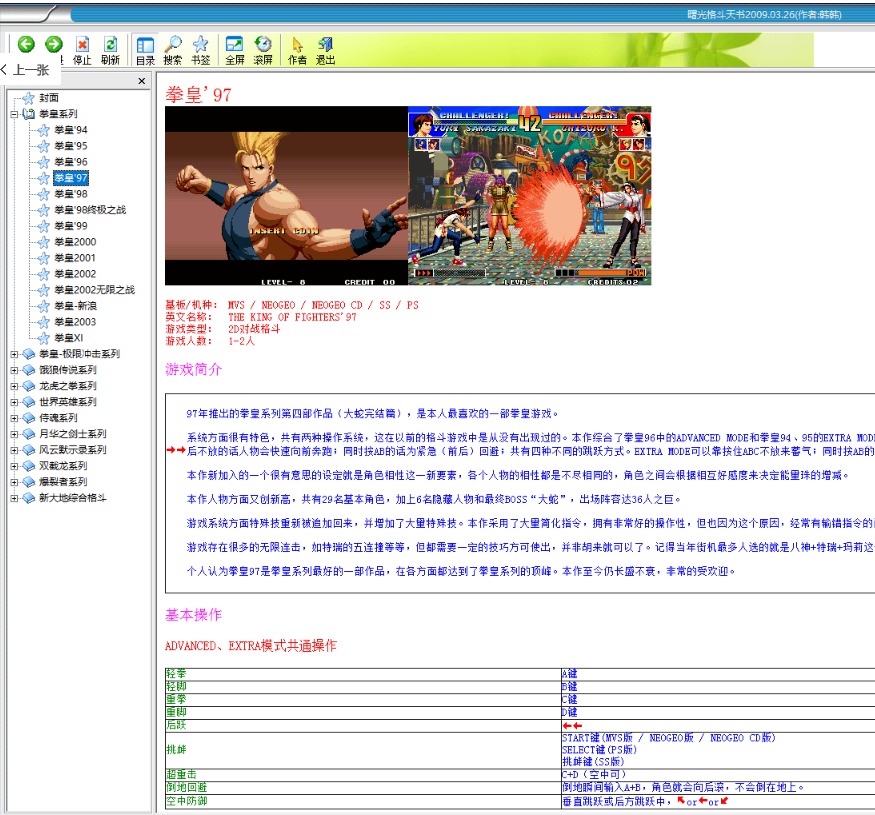Click the book icon beside 双截龙系列
Screen dimensions: 875x815
point(28,466)
